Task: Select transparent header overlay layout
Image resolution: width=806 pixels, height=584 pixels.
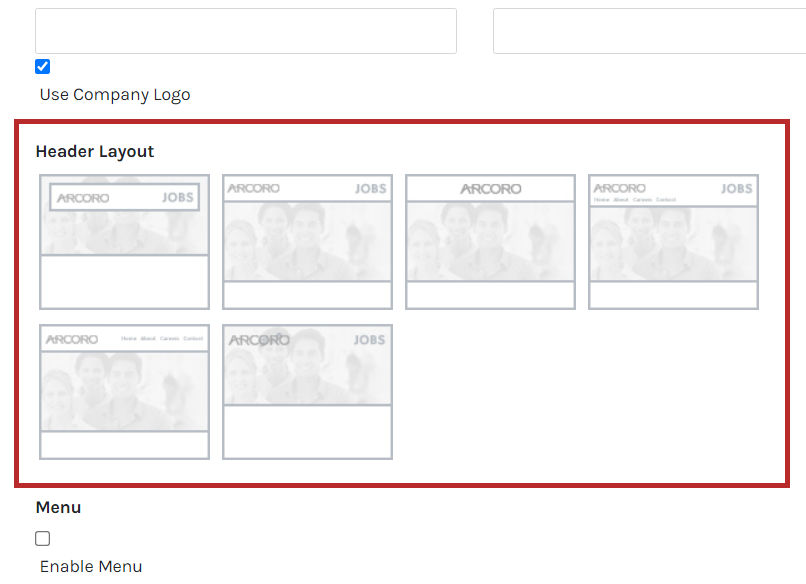Action: [307, 392]
